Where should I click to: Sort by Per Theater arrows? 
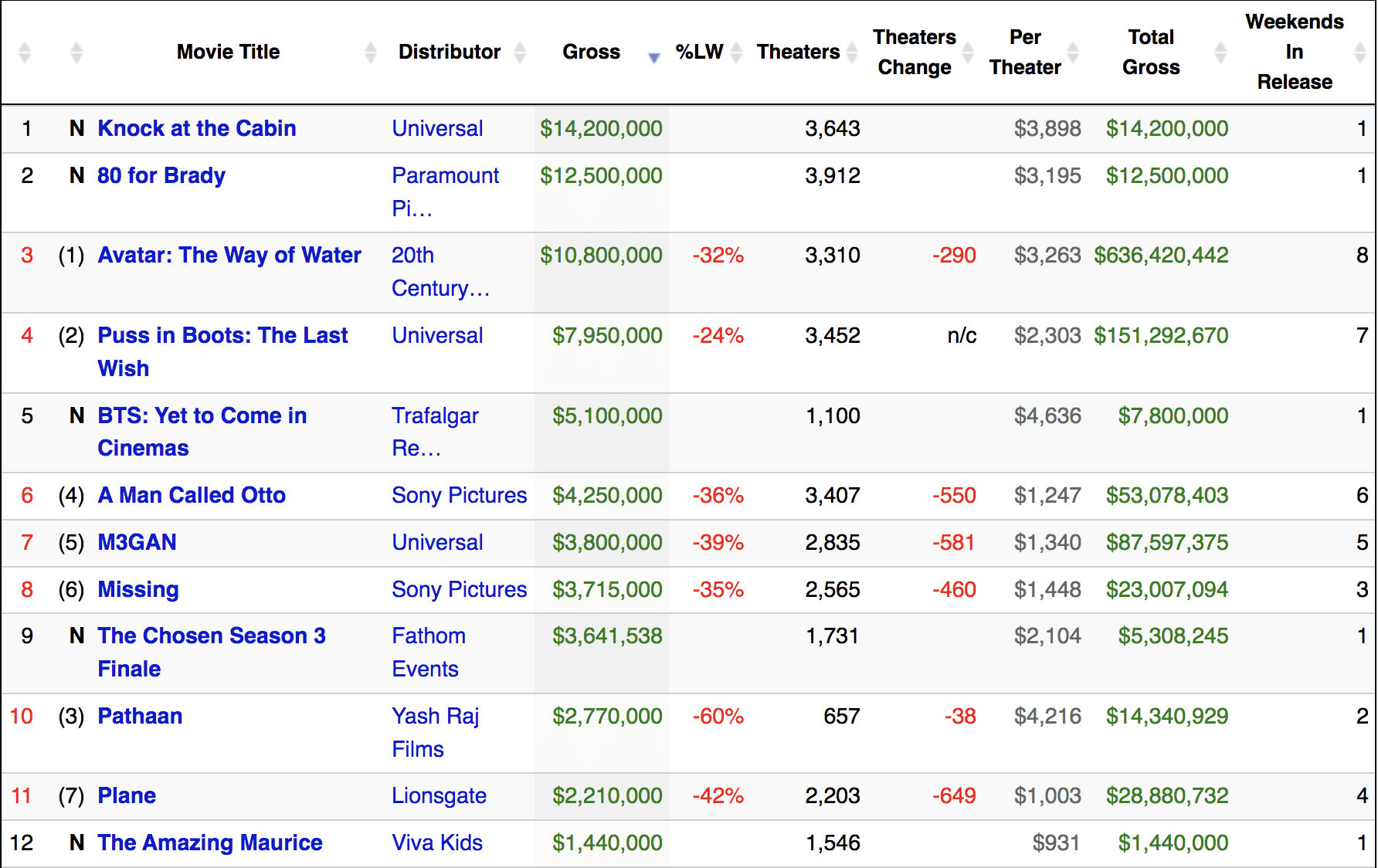click(x=1073, y=53)
